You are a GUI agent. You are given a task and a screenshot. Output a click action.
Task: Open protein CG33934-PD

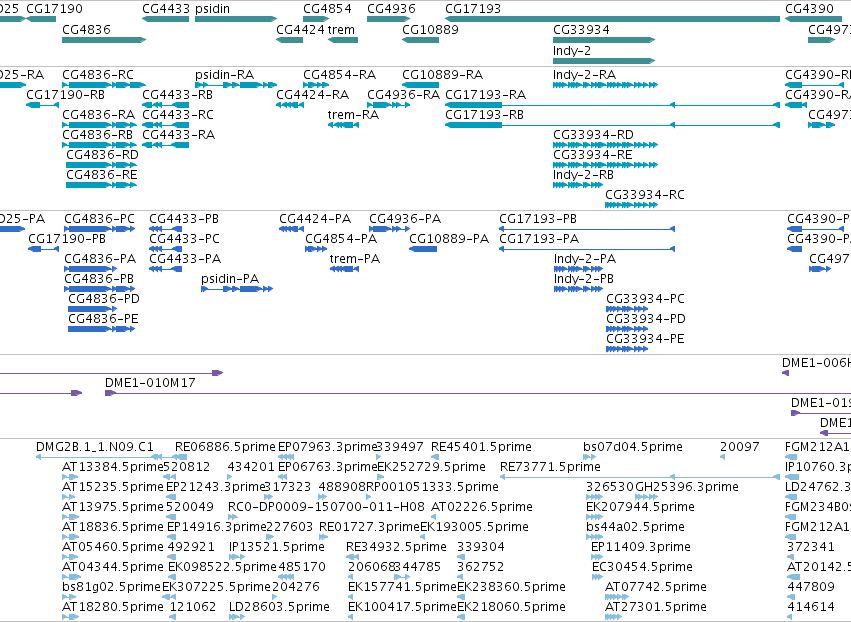(x=627, y=330)
